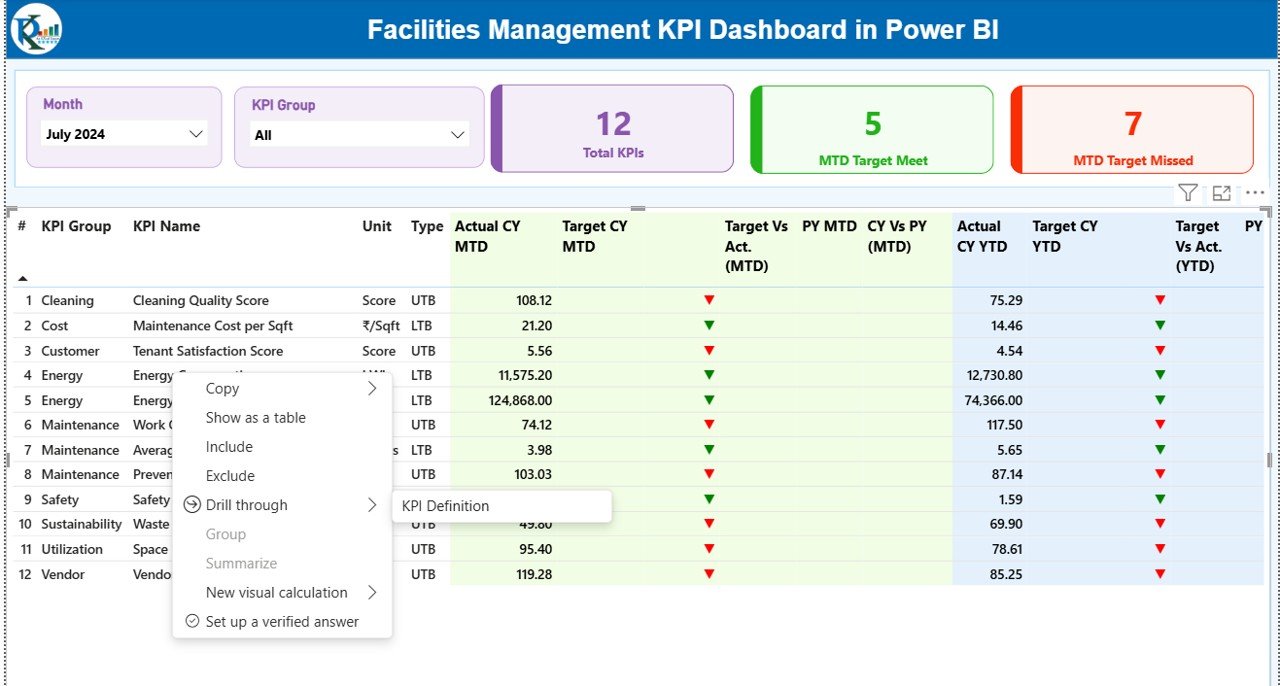Click the dashboard logo in header
Screen dimensions: 1280x686
pos(36,29)
